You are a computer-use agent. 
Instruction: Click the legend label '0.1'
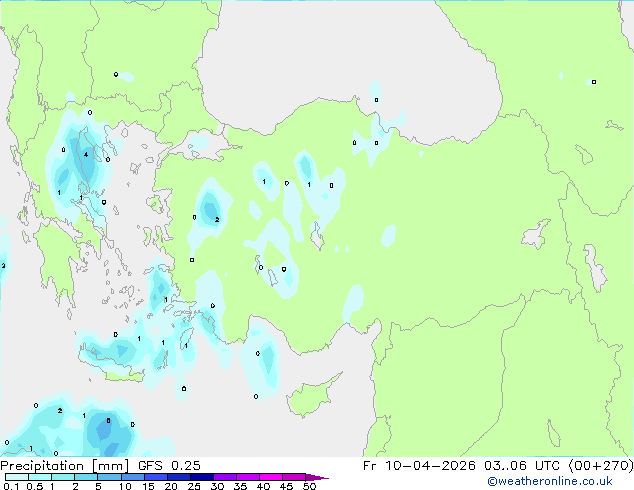click(11, 486)
